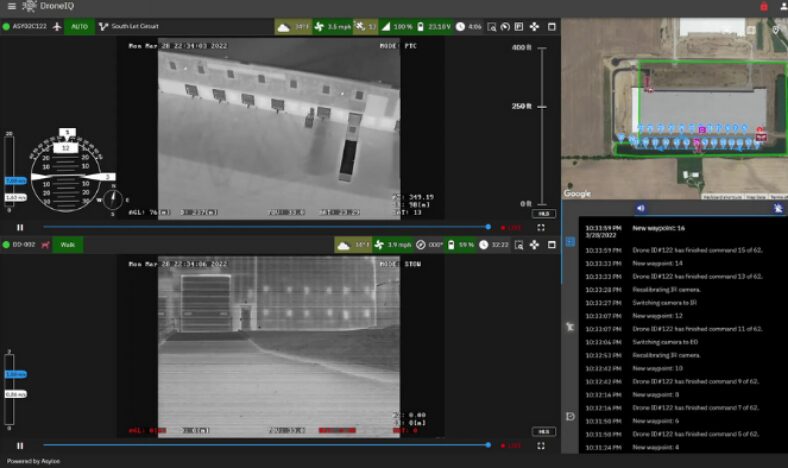Select the drone tab icon in the log sidebar
Image resolution: width=788 pixels, height=468 pixels.
[x=570, y=327]
